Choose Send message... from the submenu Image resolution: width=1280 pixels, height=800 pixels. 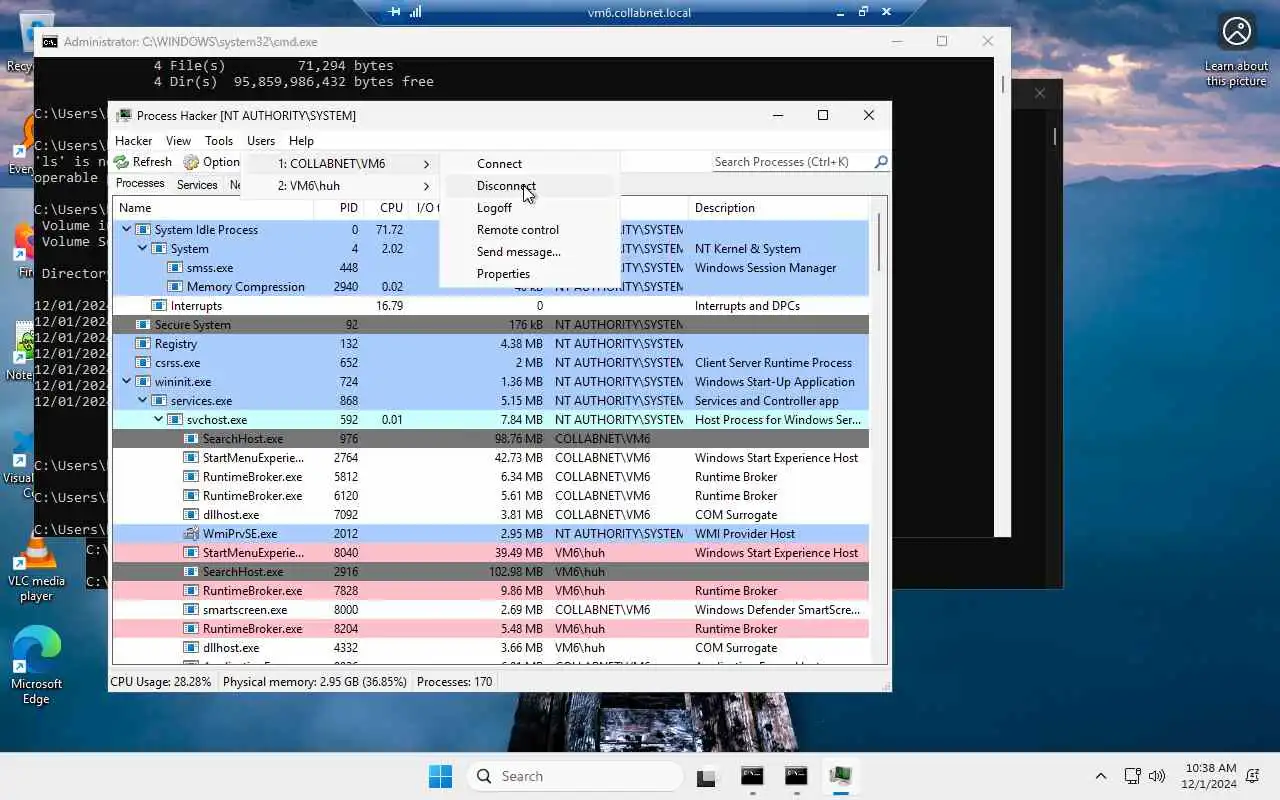(529, 252)
